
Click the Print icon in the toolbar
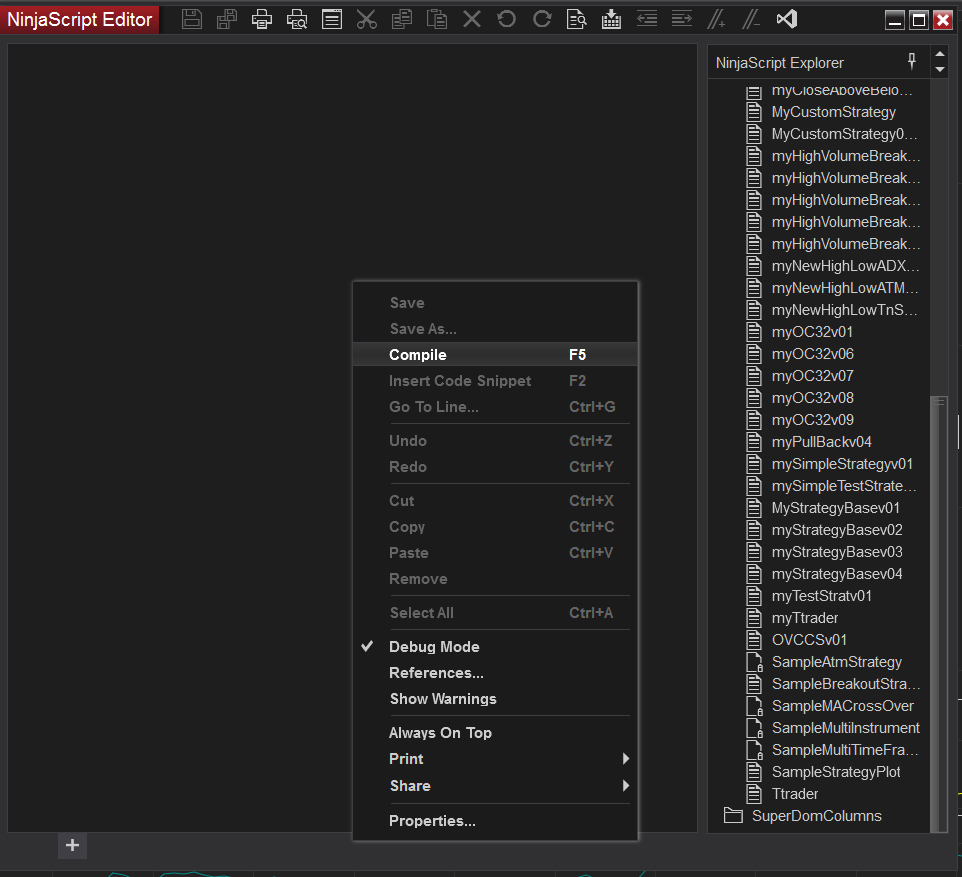[x=262, y=19]
